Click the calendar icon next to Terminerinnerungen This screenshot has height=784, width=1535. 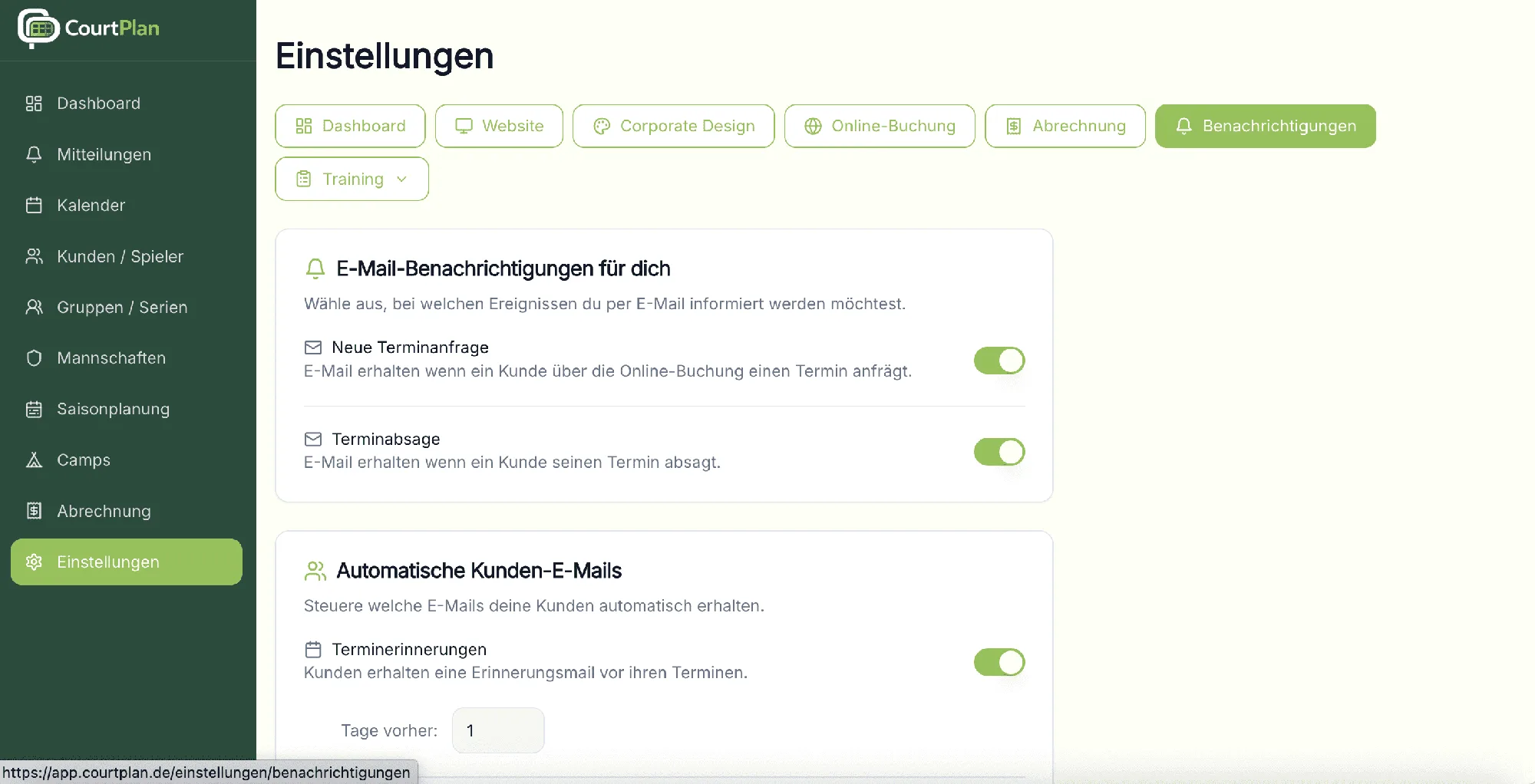313,650
